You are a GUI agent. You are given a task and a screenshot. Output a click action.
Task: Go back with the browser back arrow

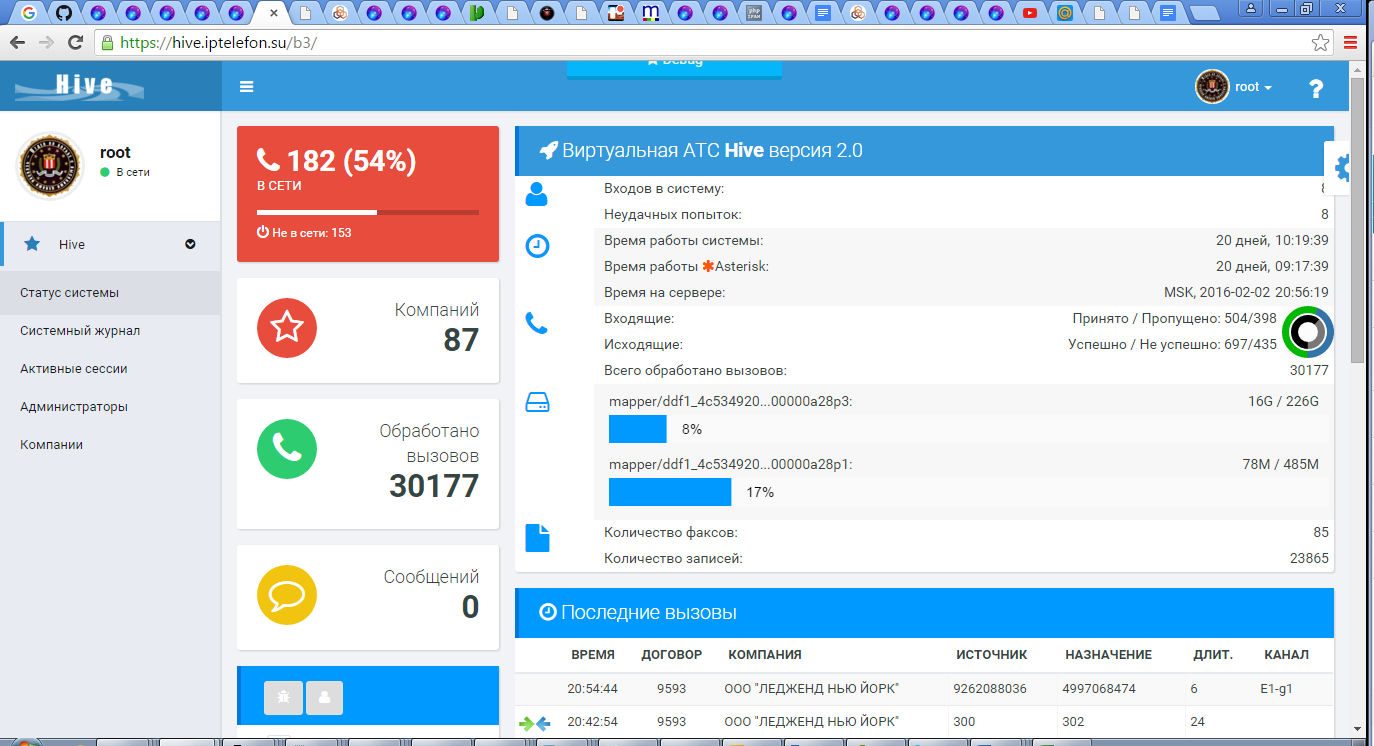17,43
